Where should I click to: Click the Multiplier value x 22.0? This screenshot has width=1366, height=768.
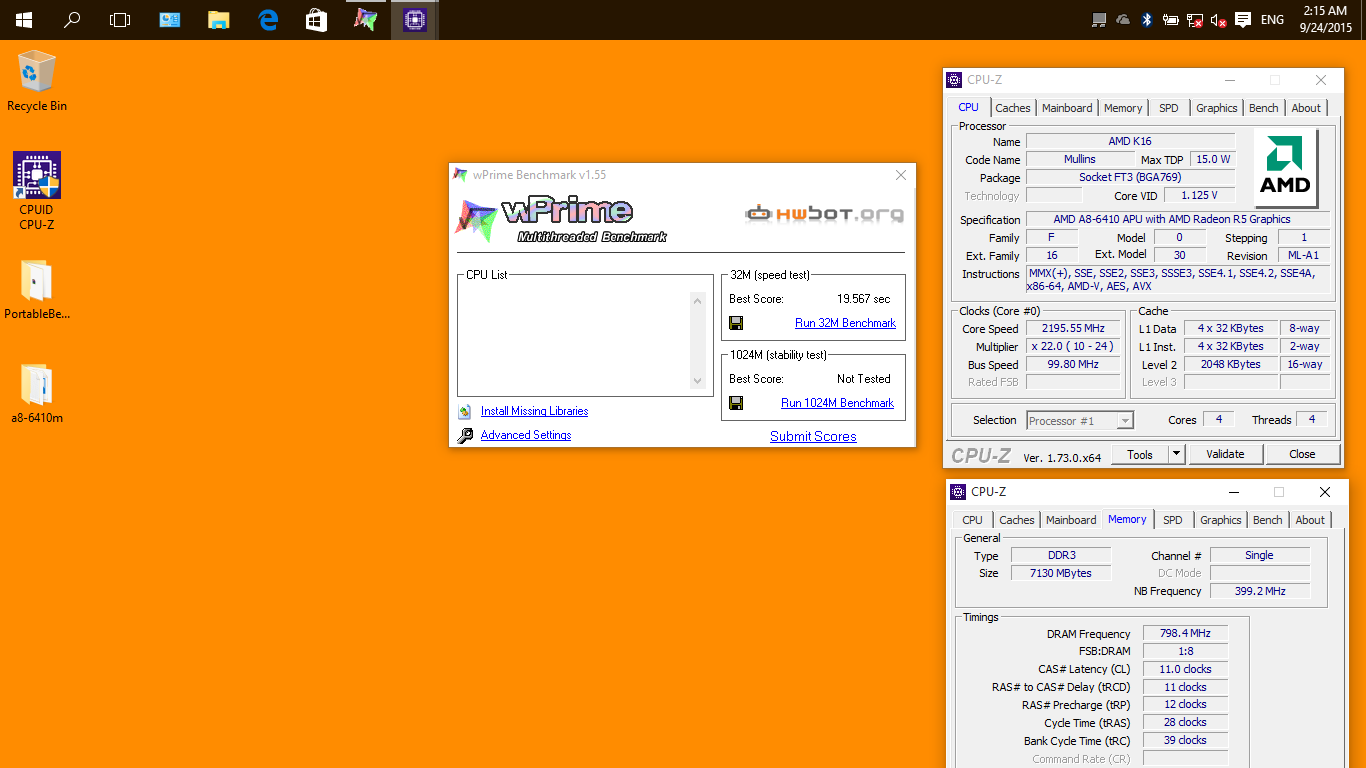tap(1073, 347)
